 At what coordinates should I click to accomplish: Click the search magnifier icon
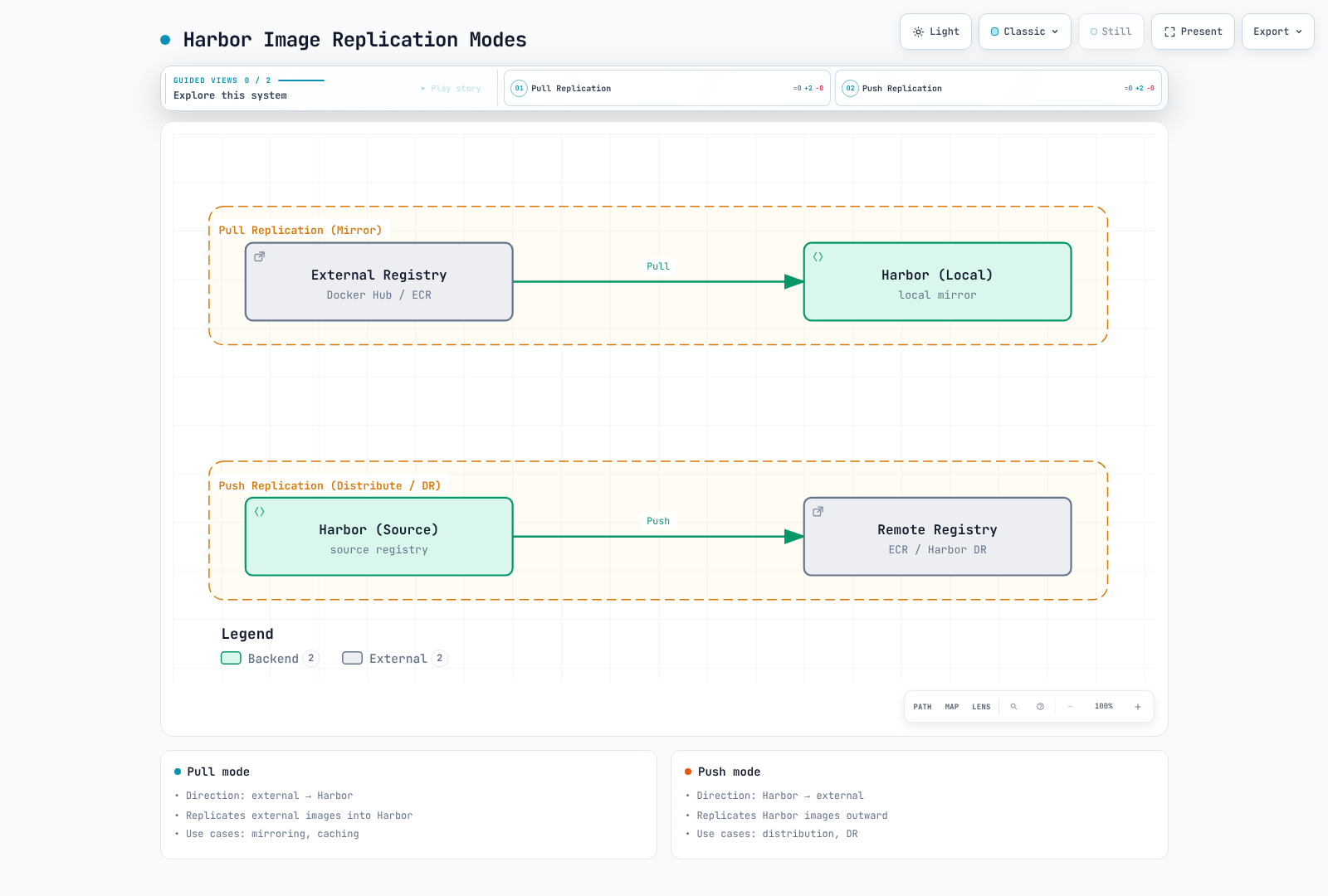point(1013,707)
